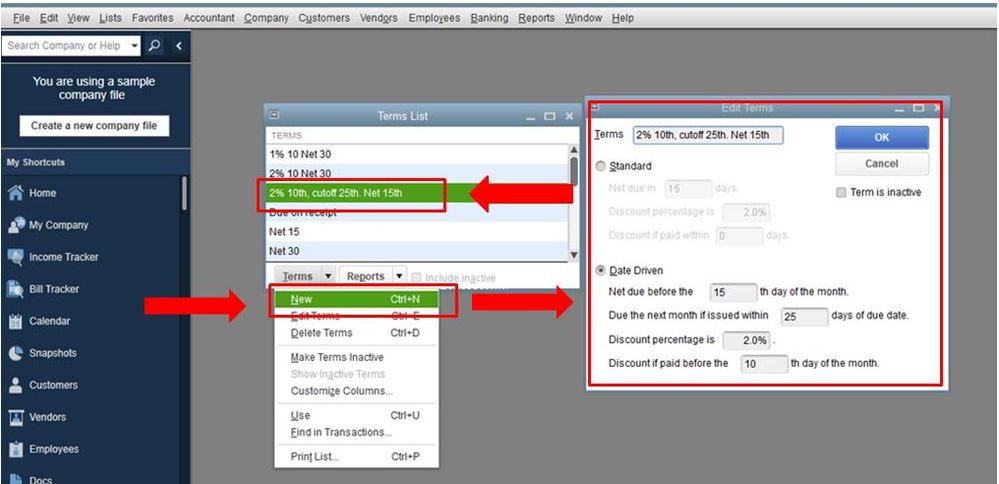Click the Net due before the day field
Image resolution: width=999 pixels, height=484 pixels.
(733, 292)
